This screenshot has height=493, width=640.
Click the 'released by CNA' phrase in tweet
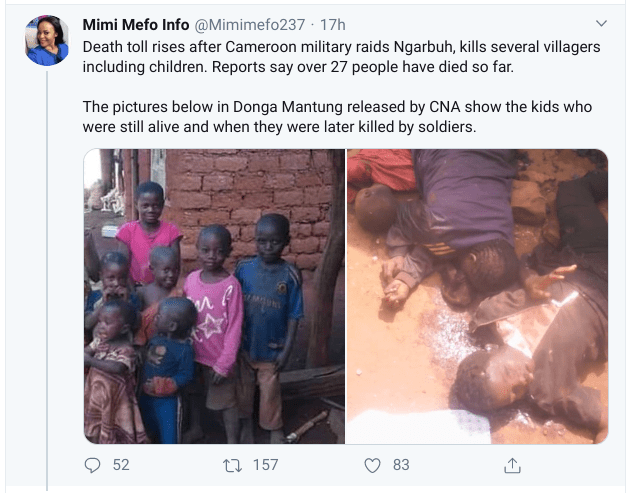pyautogui.click(x=404, y=107)
